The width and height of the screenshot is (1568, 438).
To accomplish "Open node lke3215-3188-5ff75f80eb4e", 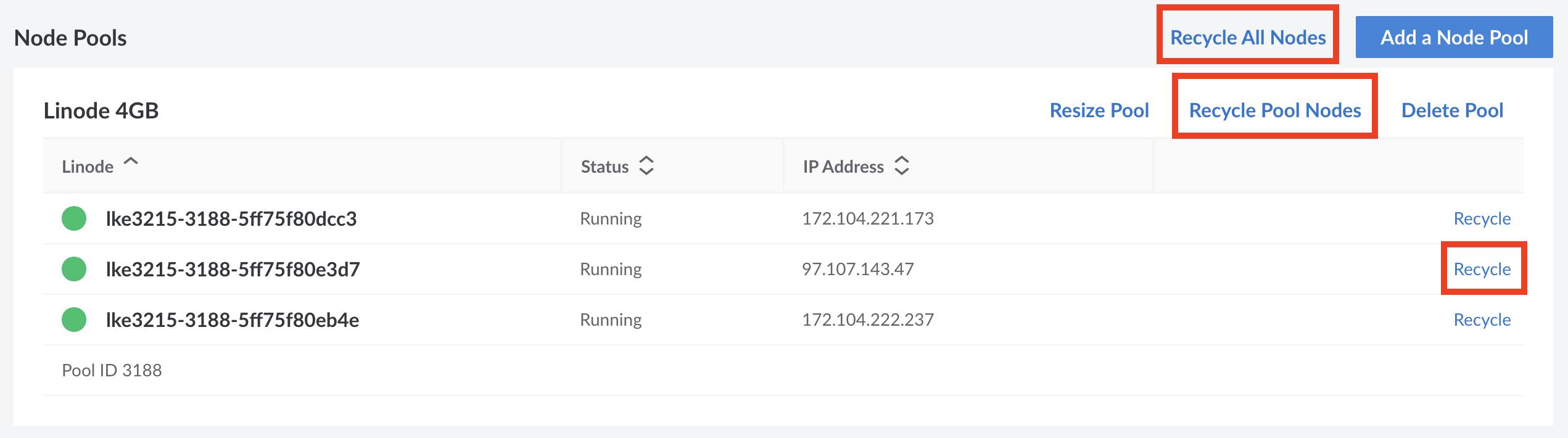I will 233,320.
